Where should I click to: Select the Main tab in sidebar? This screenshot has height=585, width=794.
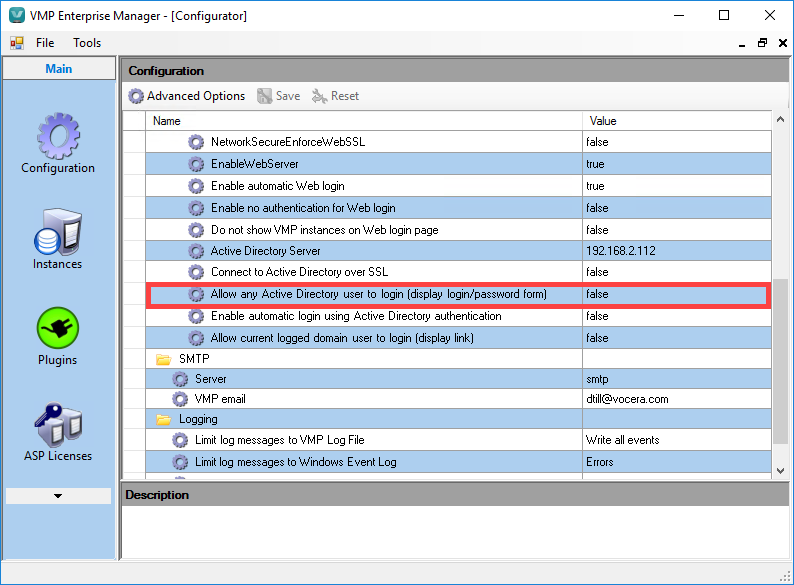[59, 68]
